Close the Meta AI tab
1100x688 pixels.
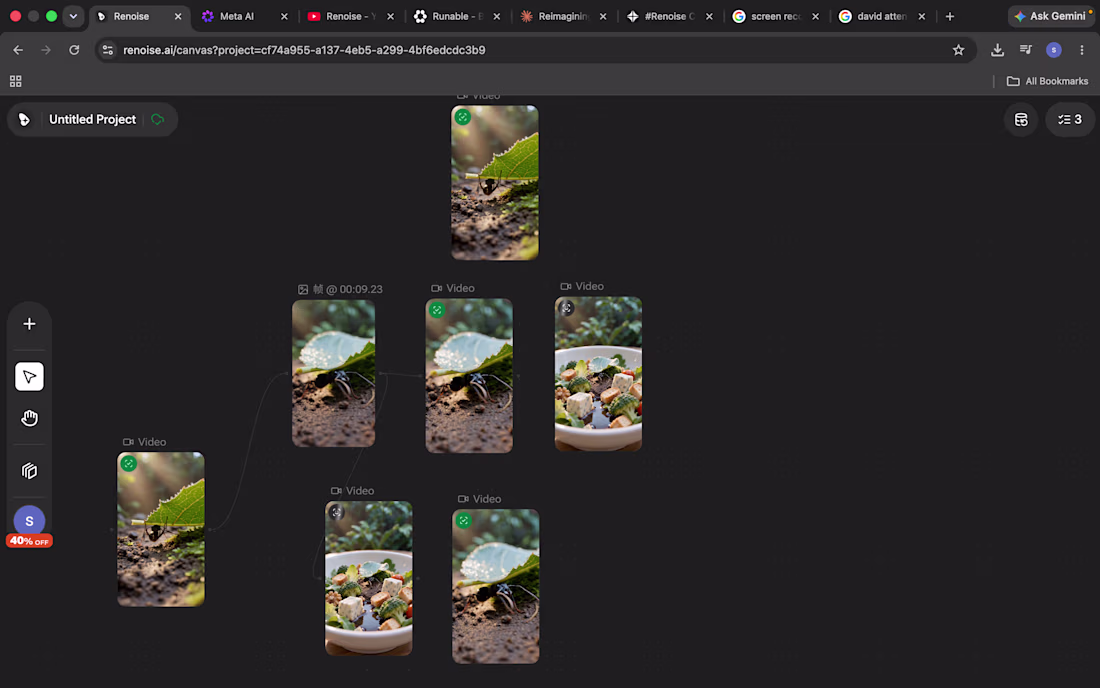(x=284, y=16)
